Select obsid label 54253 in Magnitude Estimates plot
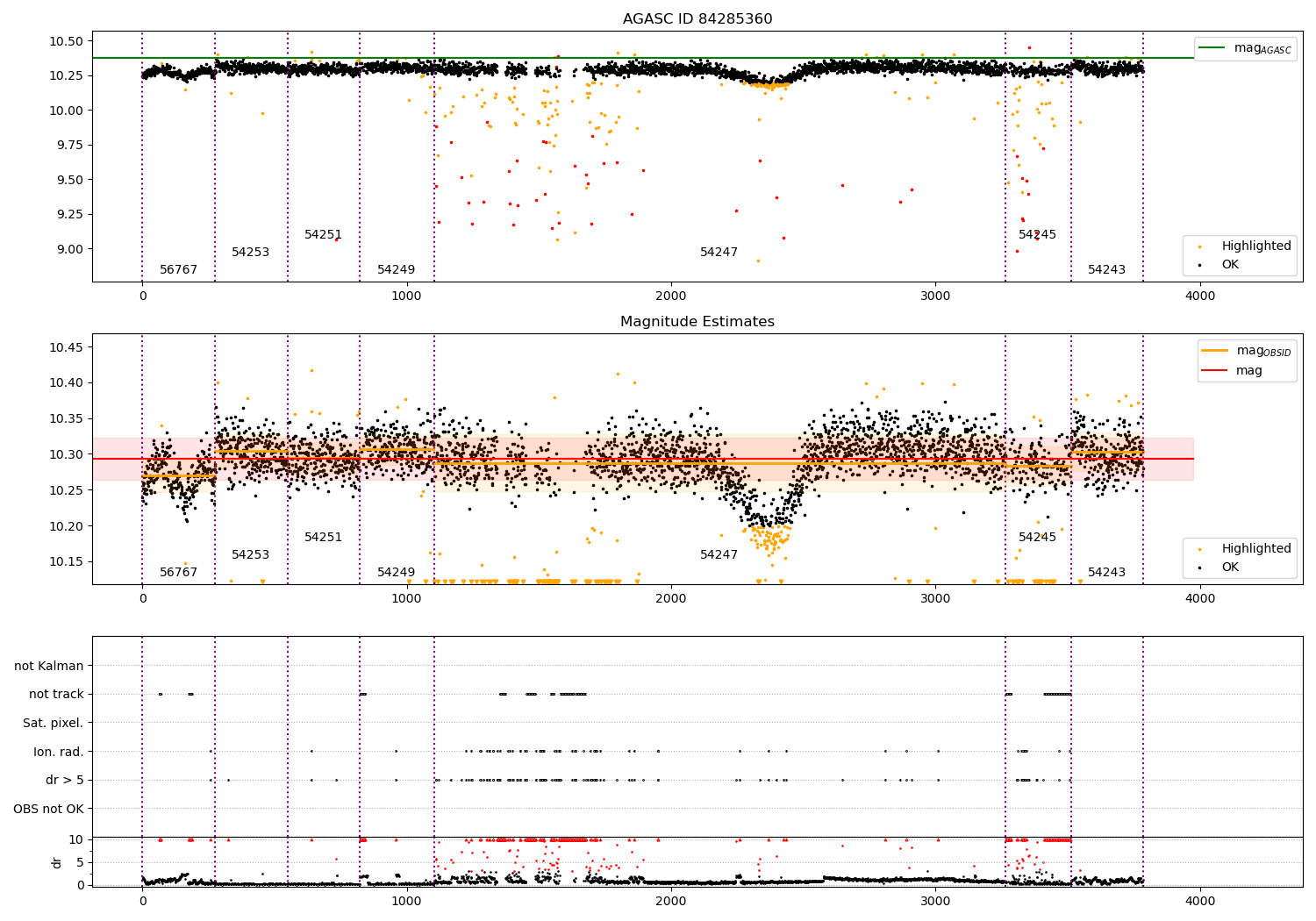 [x=251, y=555]
